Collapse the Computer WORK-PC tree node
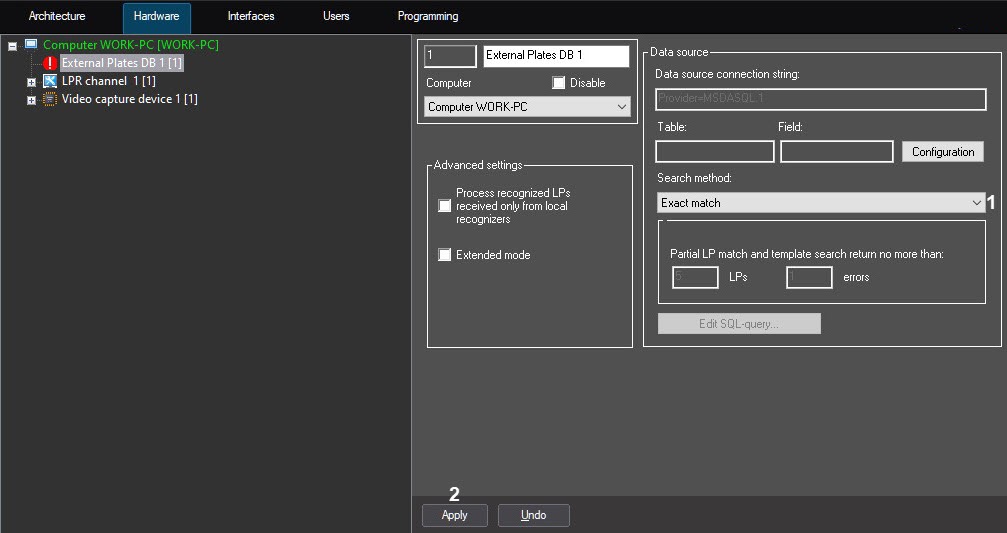The height and width of the screenshot is (533, 1007). point(12,46)
